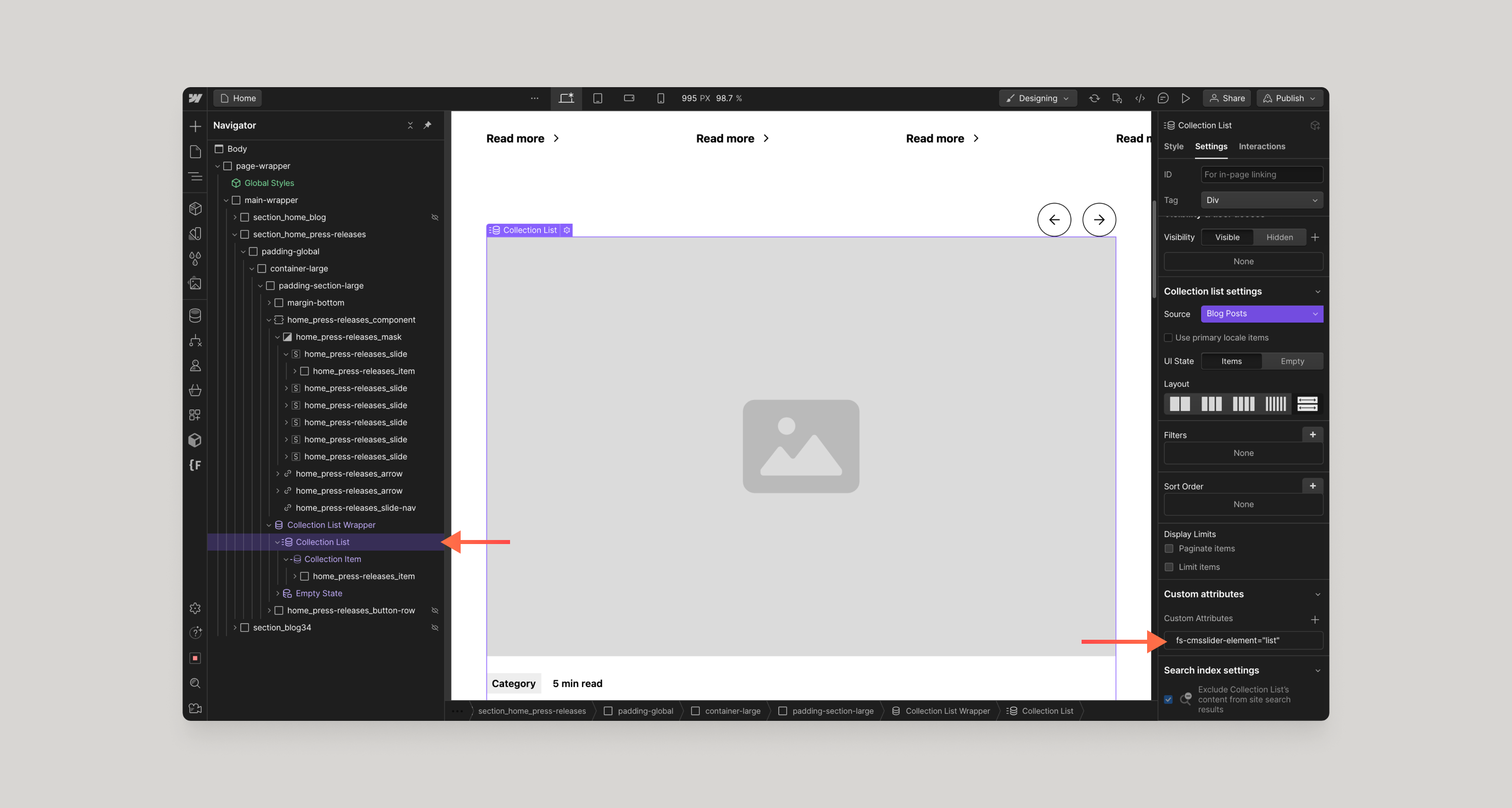The width and height of the screenshot is (1512, 808).
Task: Switch to mobile landscape breakpoint
Action: coord(628,98)
